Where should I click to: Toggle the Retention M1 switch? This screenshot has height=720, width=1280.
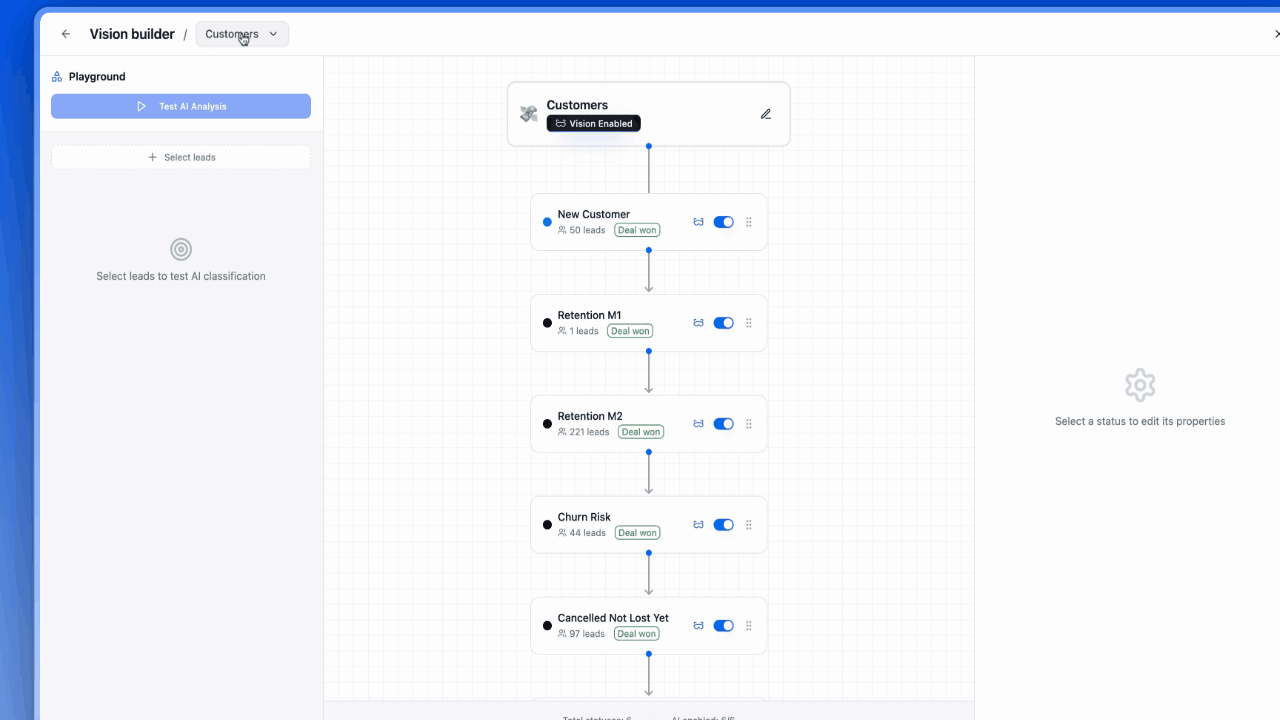pyautogui.click(x=723, y=323)
